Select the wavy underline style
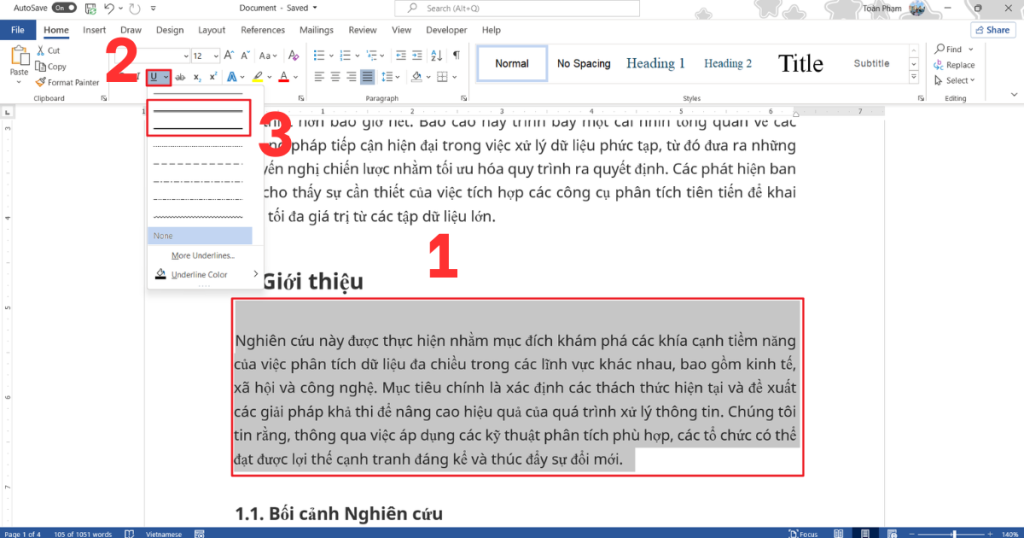1024x538 pixels. pyautogui.click(x=199, y=217)
